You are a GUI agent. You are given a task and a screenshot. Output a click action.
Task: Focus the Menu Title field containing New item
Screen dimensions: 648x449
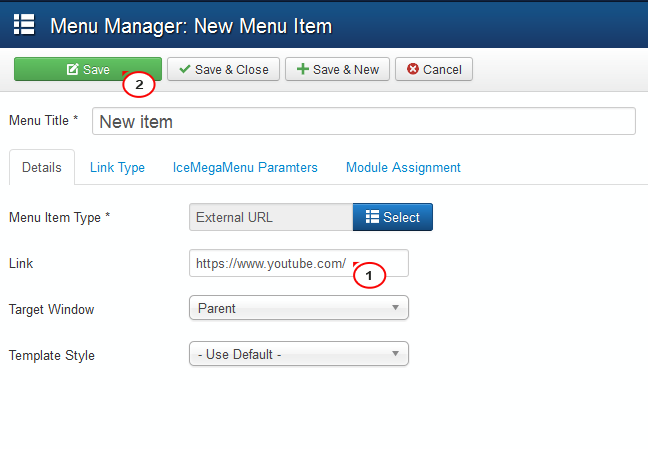point(364,121)
